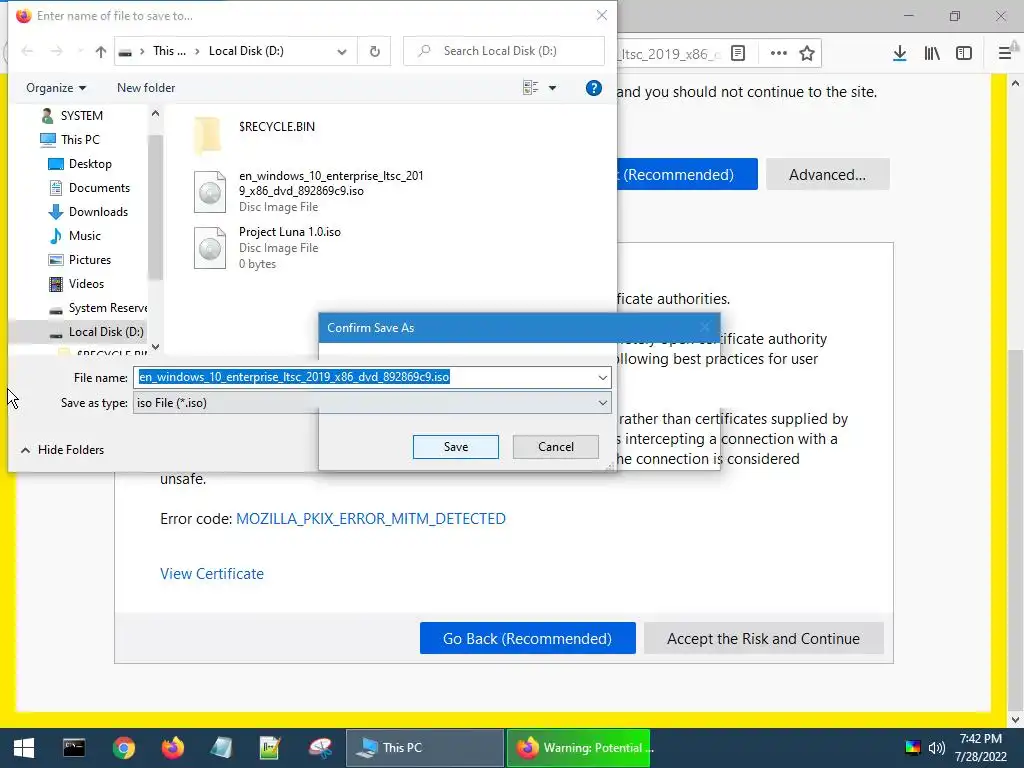The height and width of the screenshot is (768, 1024).
Task: Bookmark this page with star icon
Action: pos(807,54)
